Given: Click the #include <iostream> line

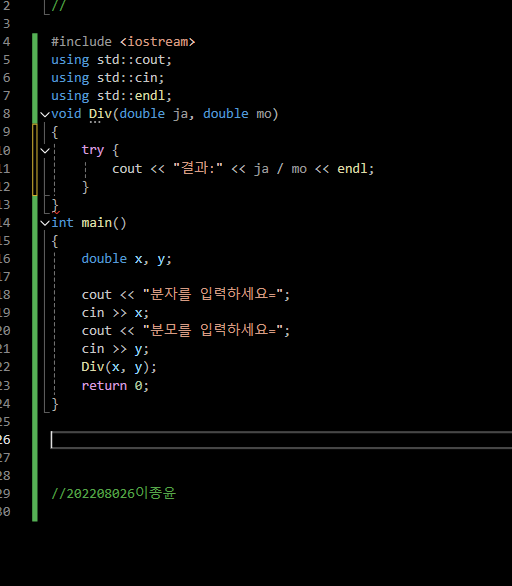Looking at the screenshot, I should point(123,41).
